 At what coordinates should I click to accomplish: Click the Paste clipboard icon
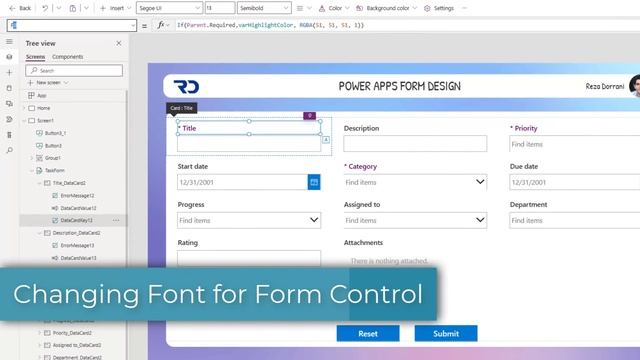(73, 8)
